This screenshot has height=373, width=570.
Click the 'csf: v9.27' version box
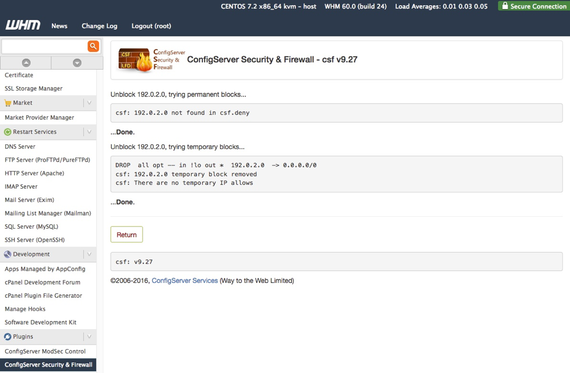click(336, 261)
